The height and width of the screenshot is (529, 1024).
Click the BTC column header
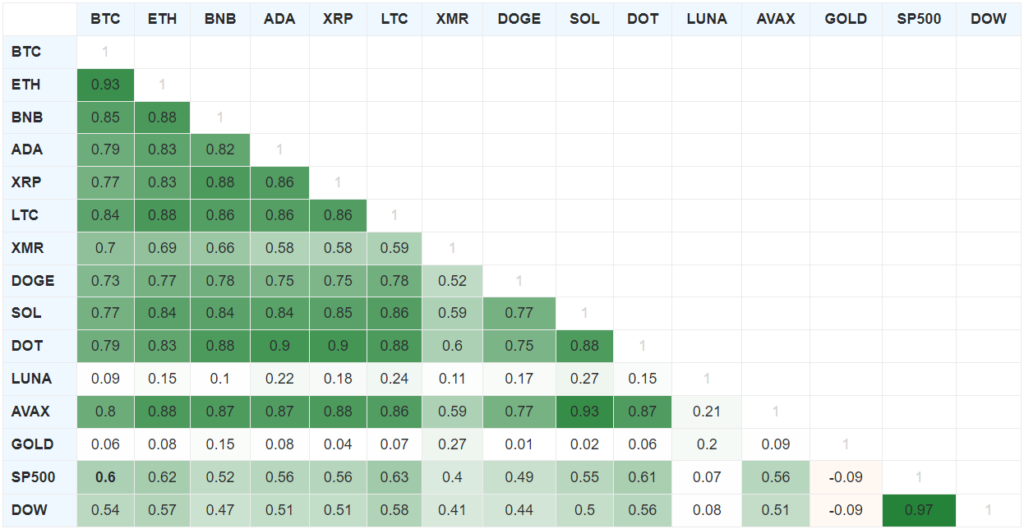point(105,19)
